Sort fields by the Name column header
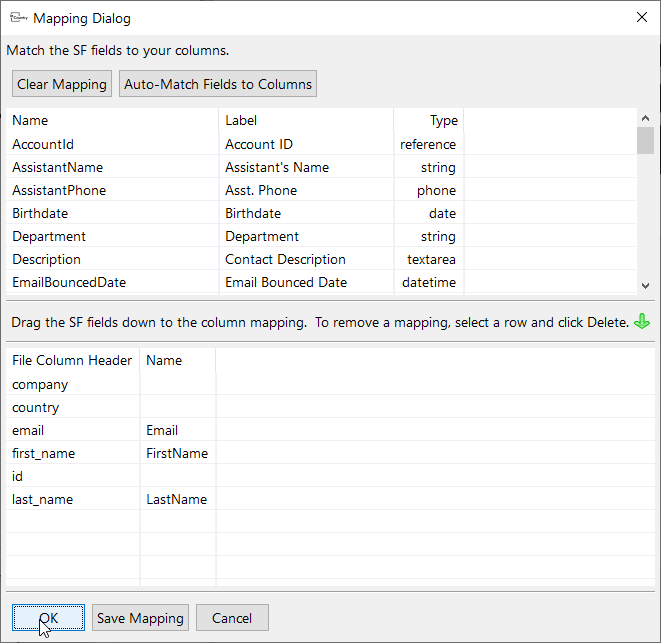Screen dimensions: 661x643 coord(30,120)
